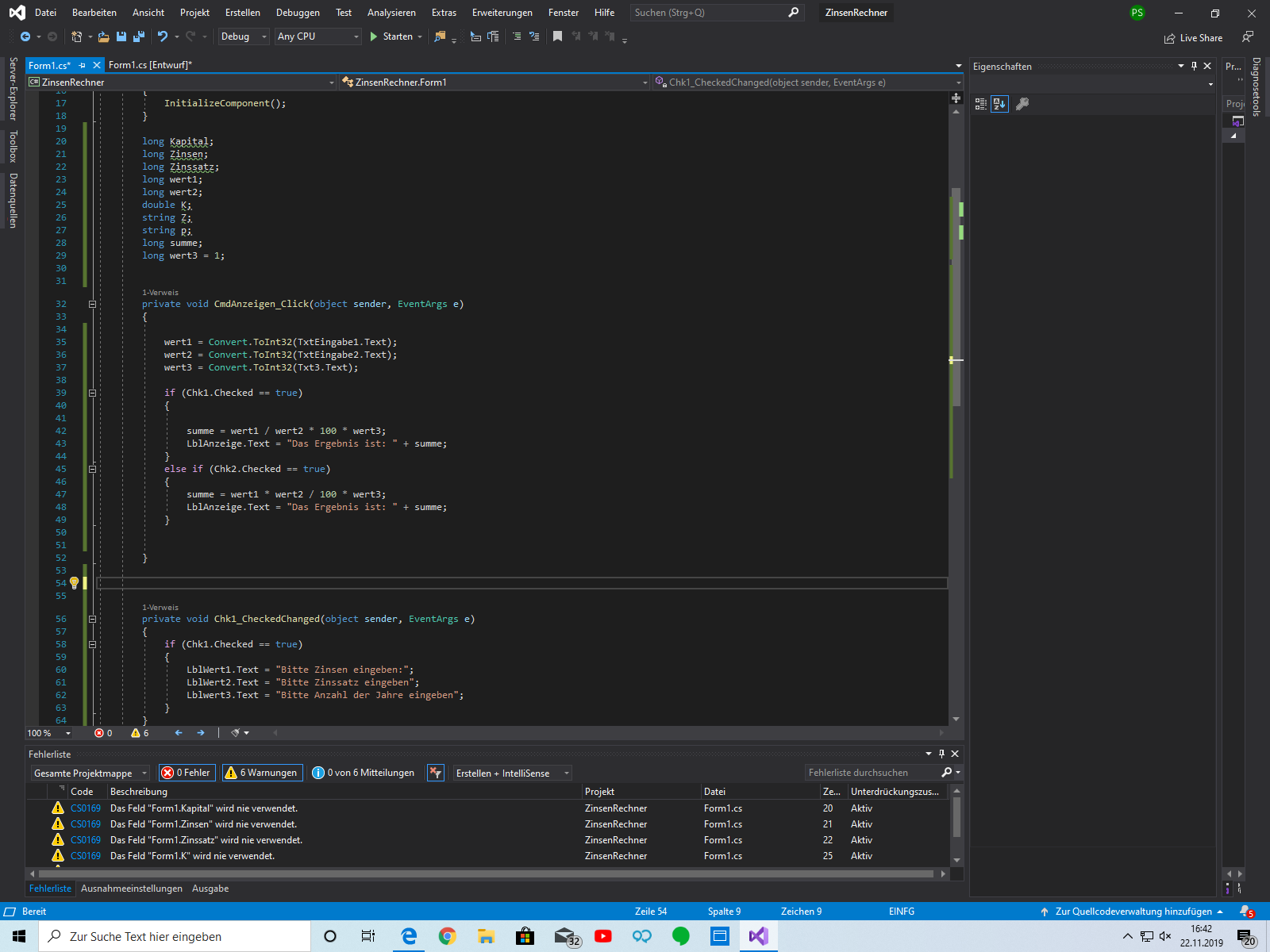Collapse the if block at line 39
Screen dimensions: 1270x952
pyautogui.click(x=93, y=392)
